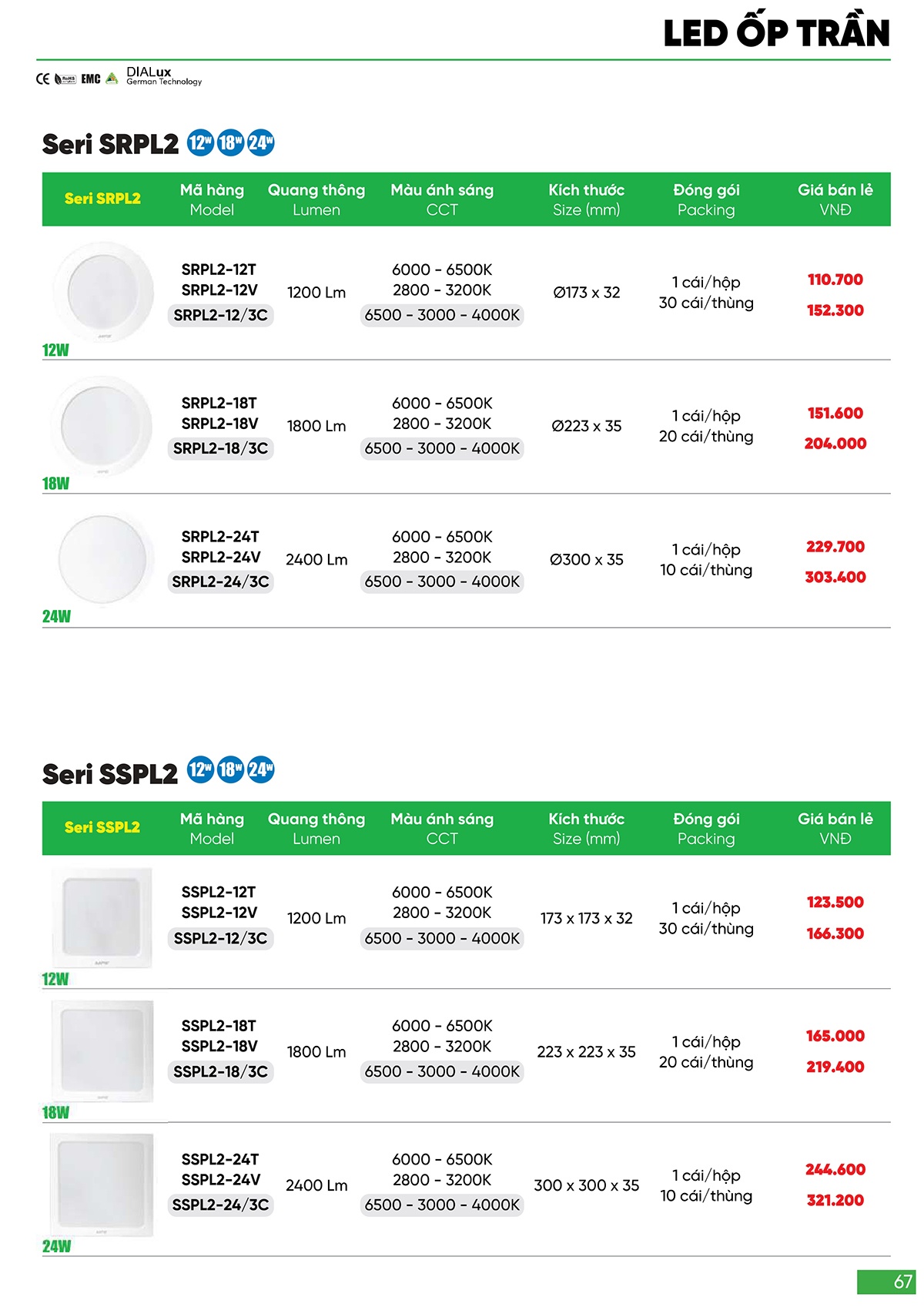Select the 24W badge beside Seri SSPL2

(x=261, y=769)
